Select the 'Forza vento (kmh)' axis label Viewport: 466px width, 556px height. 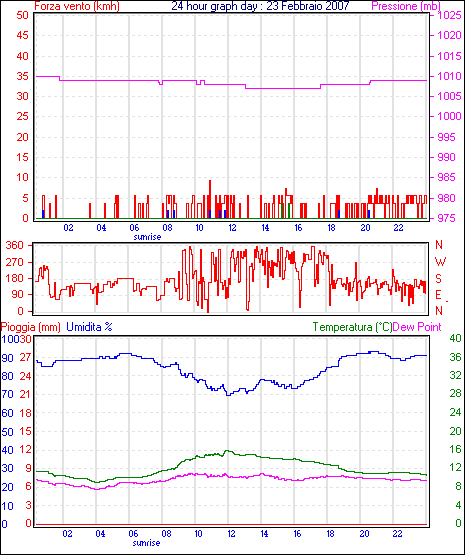pyautogui.click(x=77, y=6)
